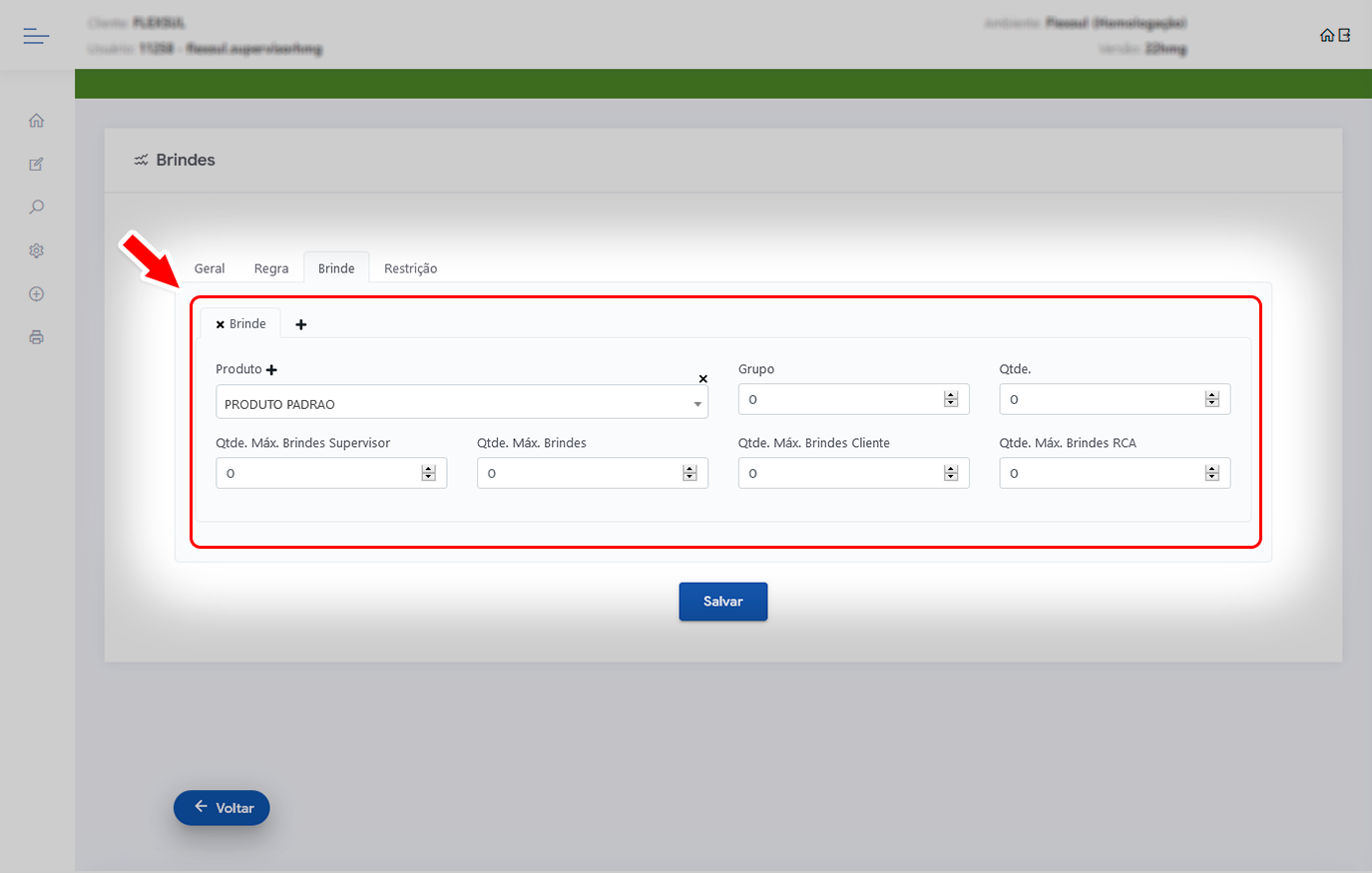Click the Grupo number field
The image size is (1372, 873).
click(840, 399)
